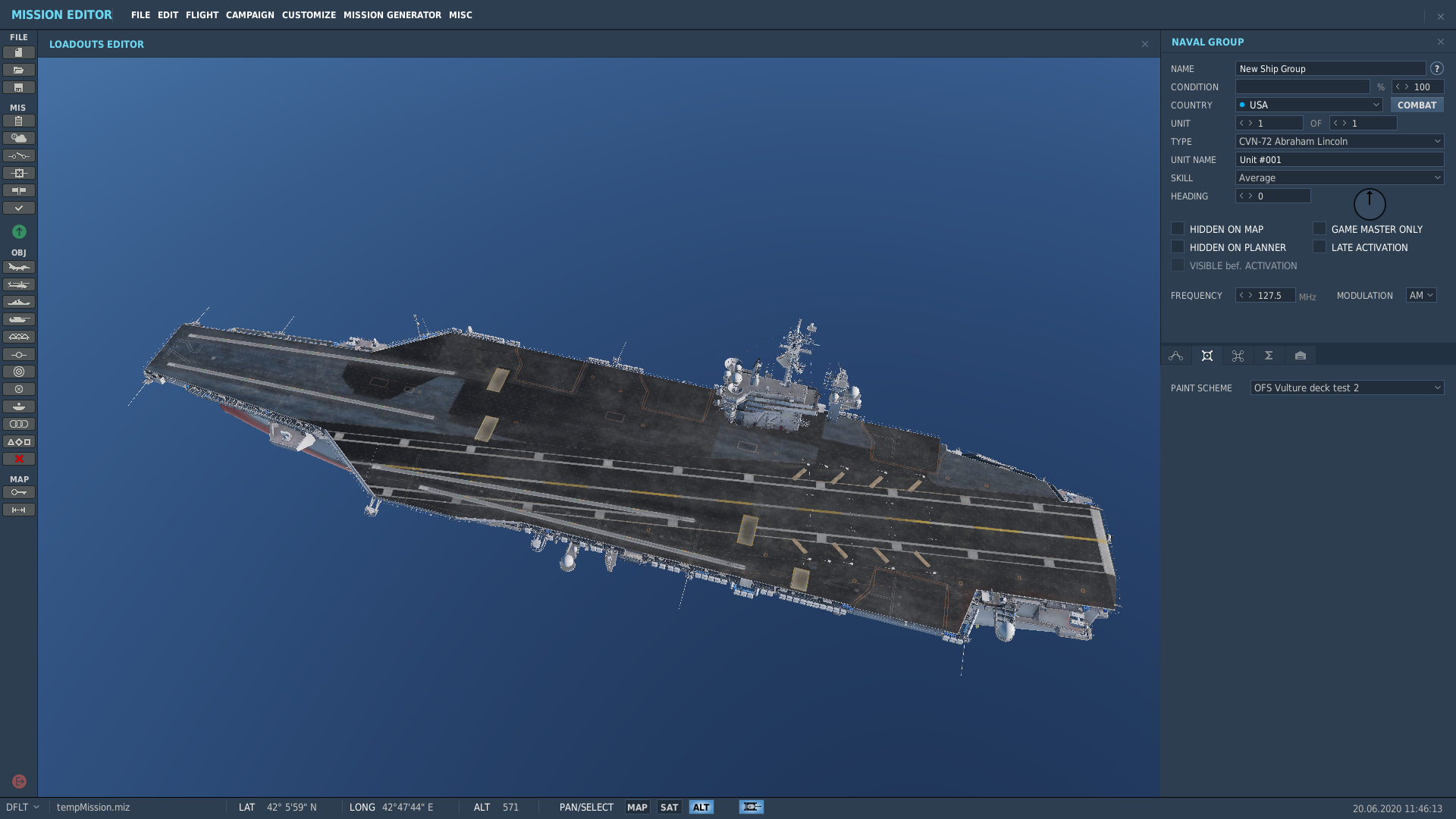1456x819 pixels.
Task: Switch to the route waypoints tab icon
Action: 1176,356
